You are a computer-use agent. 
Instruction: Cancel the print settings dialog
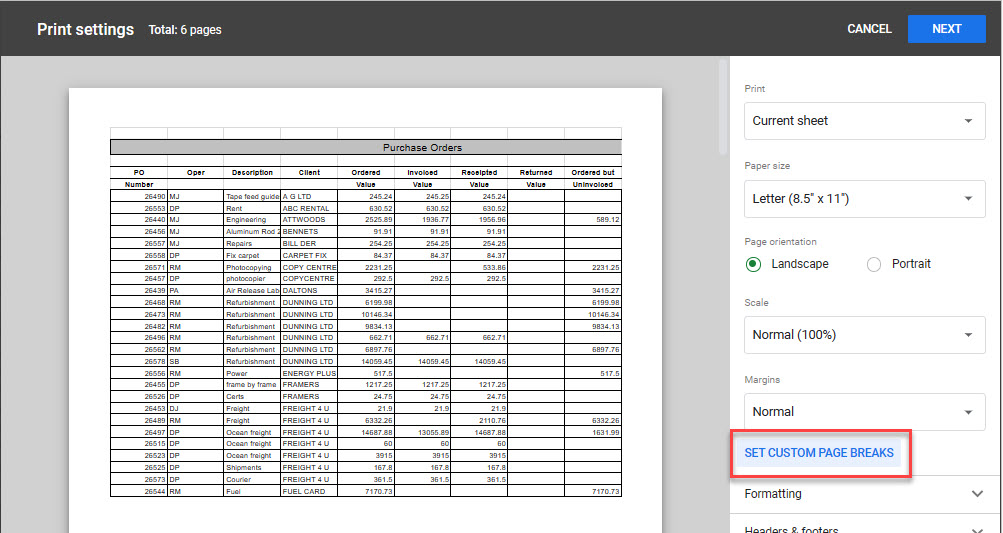[x=868, y=29]
